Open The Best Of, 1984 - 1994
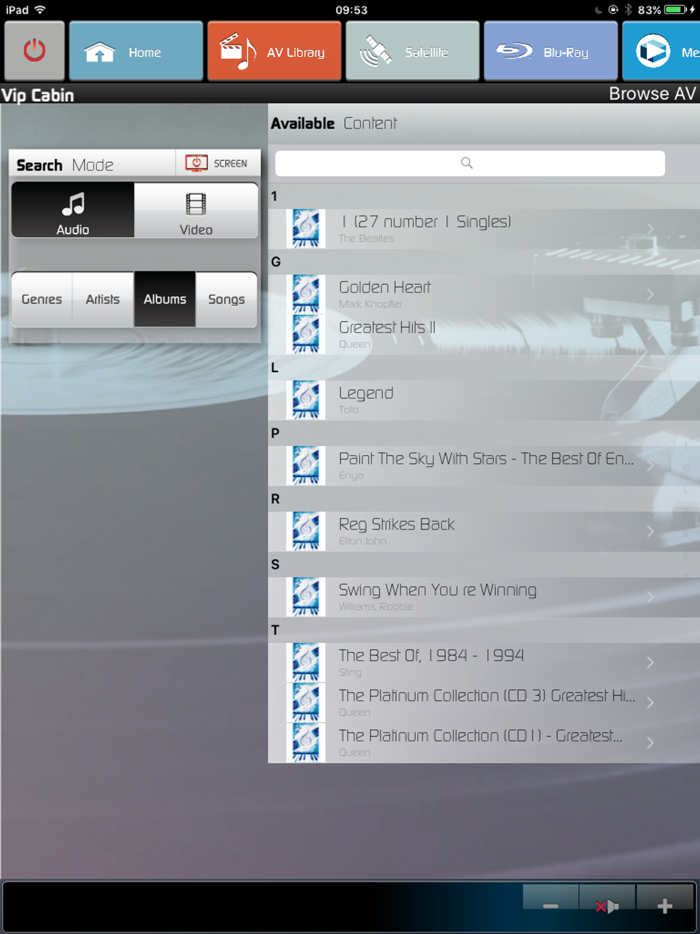 (x=484, y=662)
